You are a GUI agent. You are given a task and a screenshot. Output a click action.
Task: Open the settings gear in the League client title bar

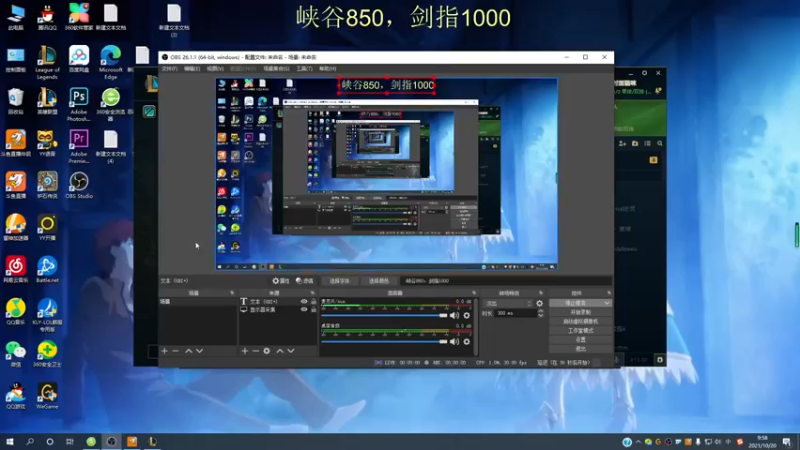click(644, 73)
